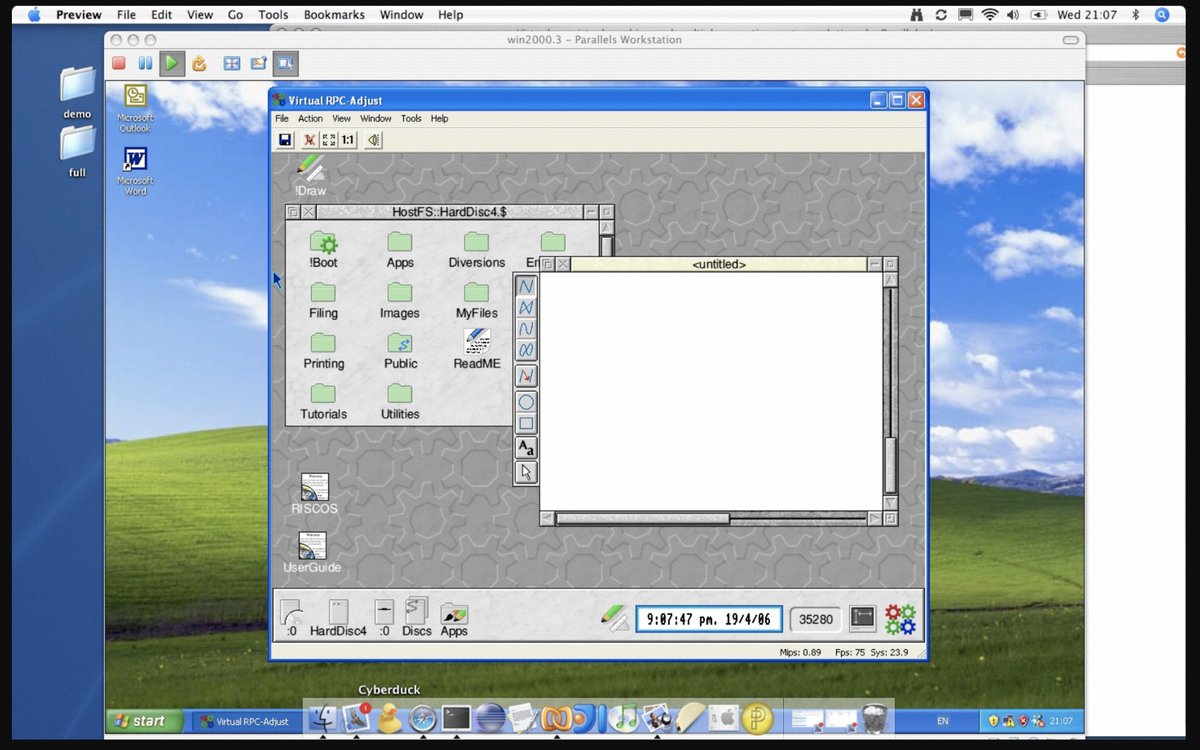Image resolution: width=1200 pixels, height=750 pixels.
Task: Open the Action menu in Virtual RPC-Adjust
Action: (310, 118)
